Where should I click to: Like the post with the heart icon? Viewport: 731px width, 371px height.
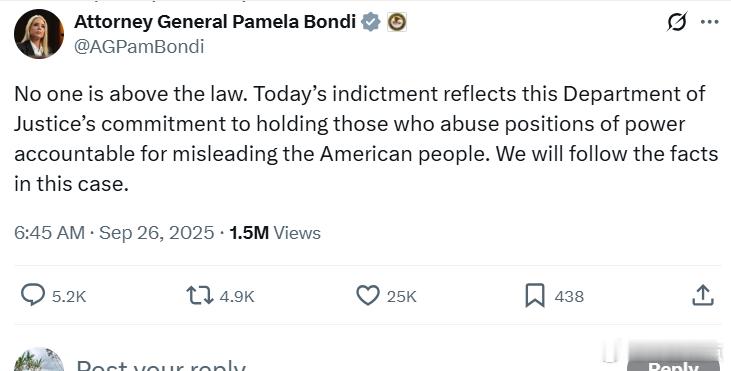coord(368,295)
